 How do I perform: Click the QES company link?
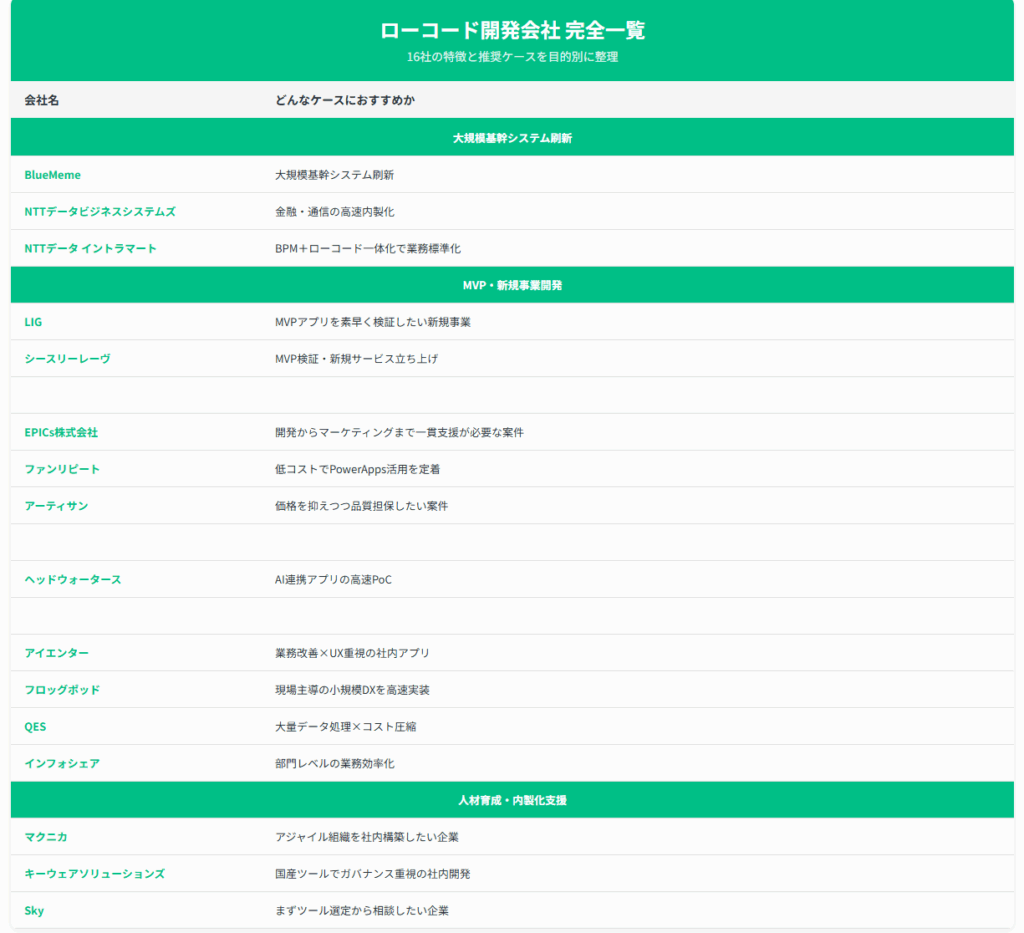pos(35,727)
